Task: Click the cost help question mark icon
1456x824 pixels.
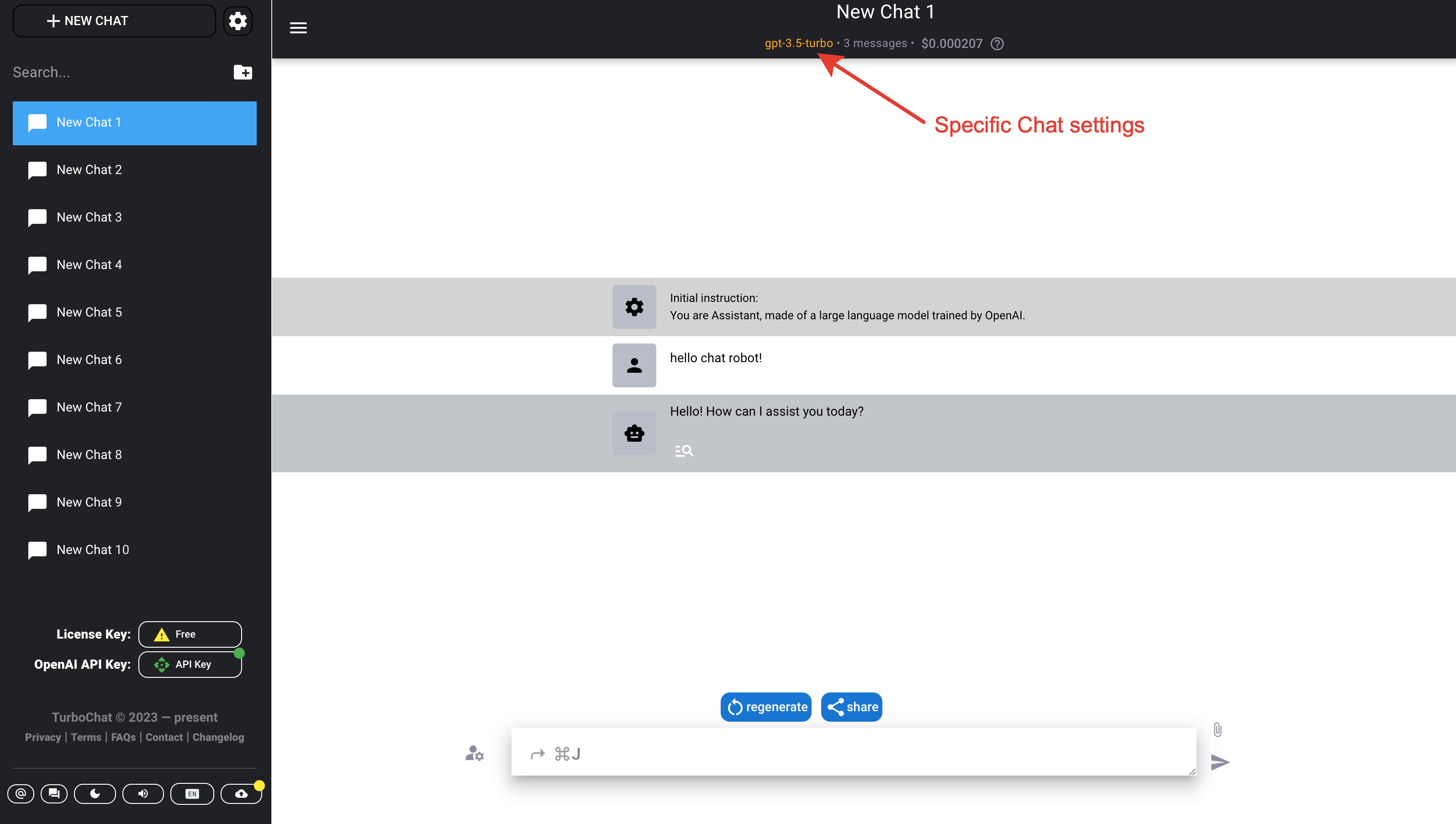Action: [x=997, y=43]
